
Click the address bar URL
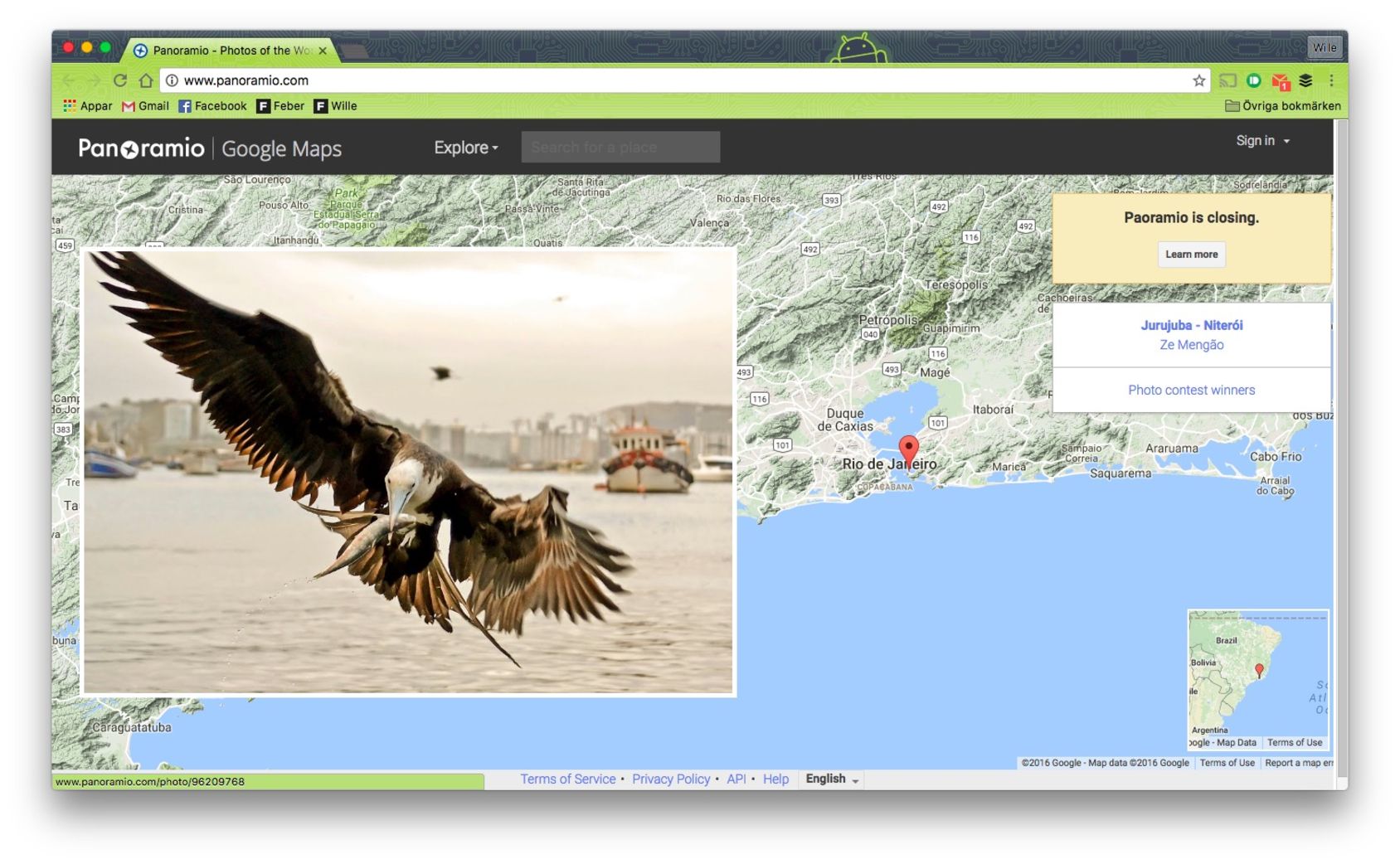tap(245, 80)
